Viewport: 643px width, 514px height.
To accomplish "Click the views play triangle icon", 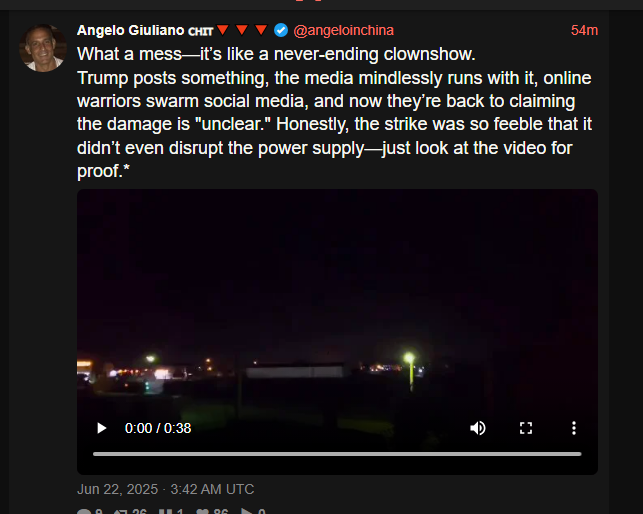I will (x=246, y=512).
